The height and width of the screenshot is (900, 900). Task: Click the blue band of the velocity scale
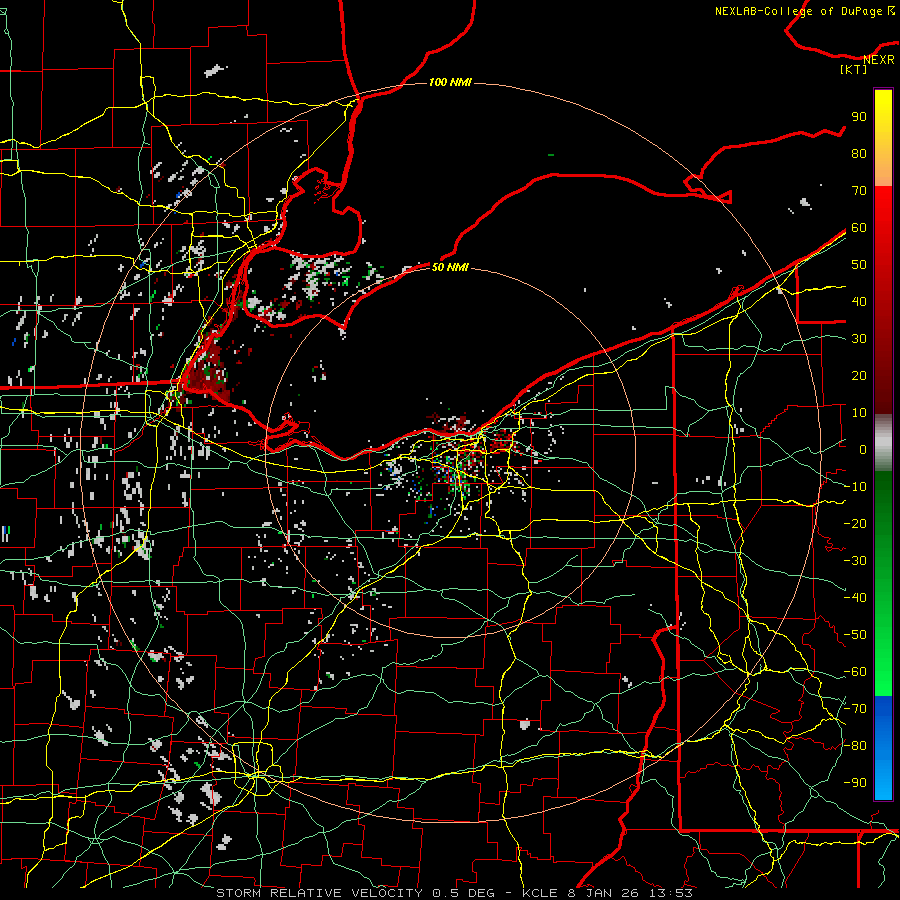tap(883, 747)
